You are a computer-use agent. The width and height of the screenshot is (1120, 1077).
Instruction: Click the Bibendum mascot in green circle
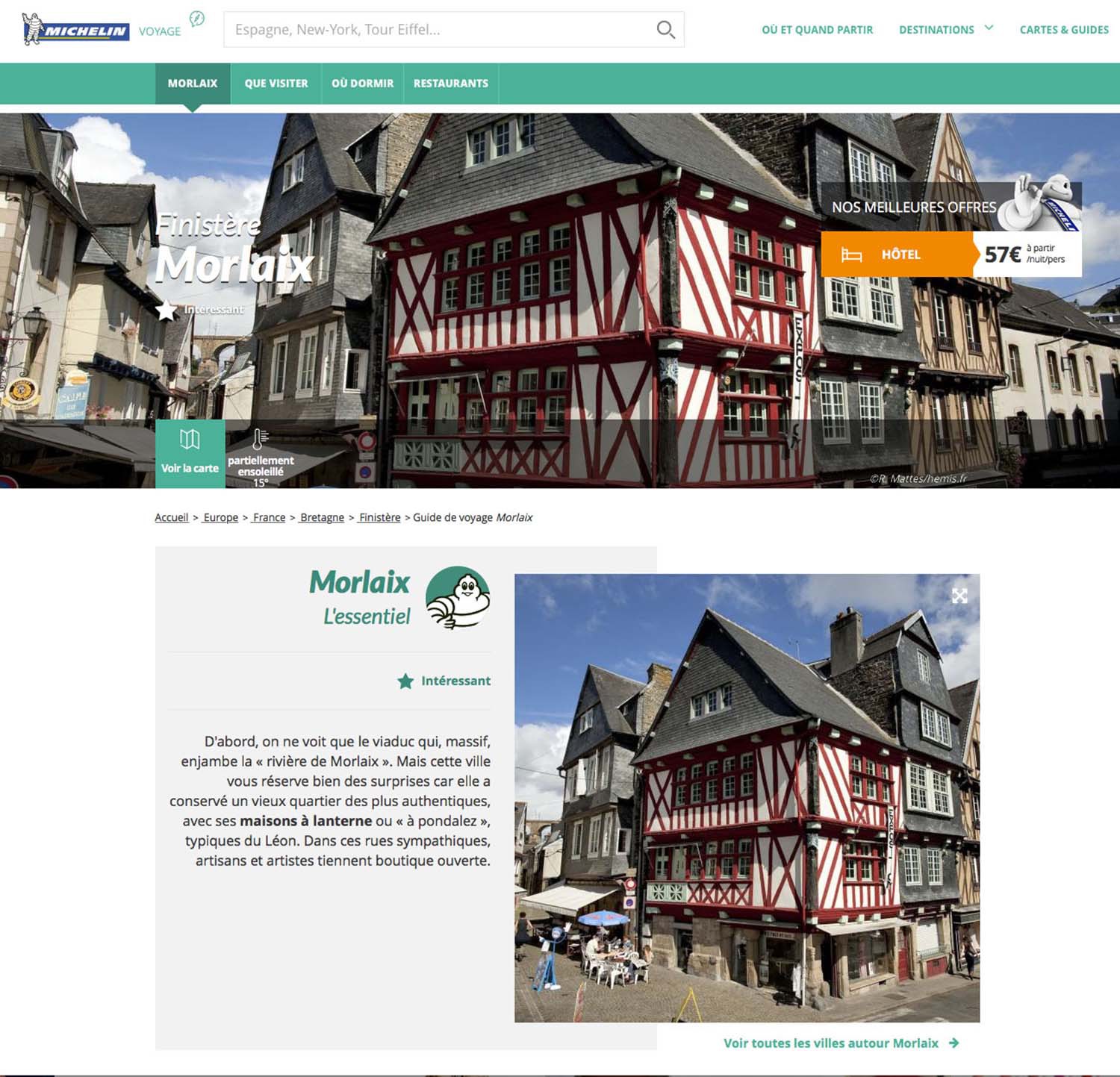pos(458,597)
